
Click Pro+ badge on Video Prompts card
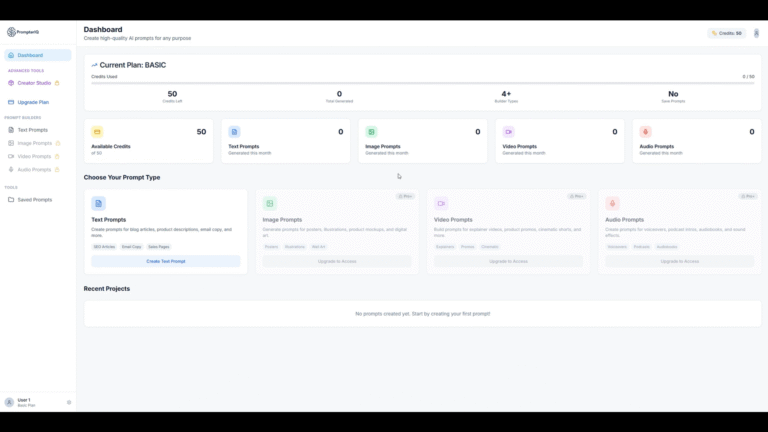click(576, 196)
